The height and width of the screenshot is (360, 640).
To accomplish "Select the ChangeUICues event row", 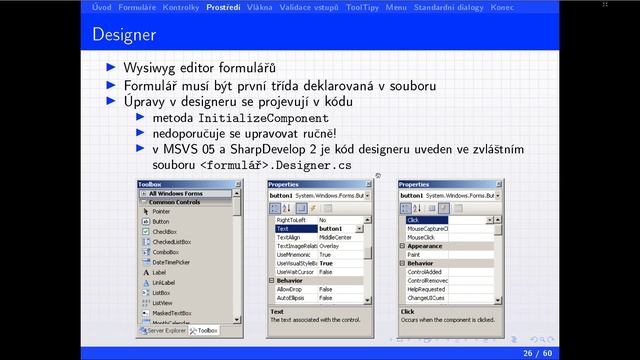I will (x=450, y=298).
